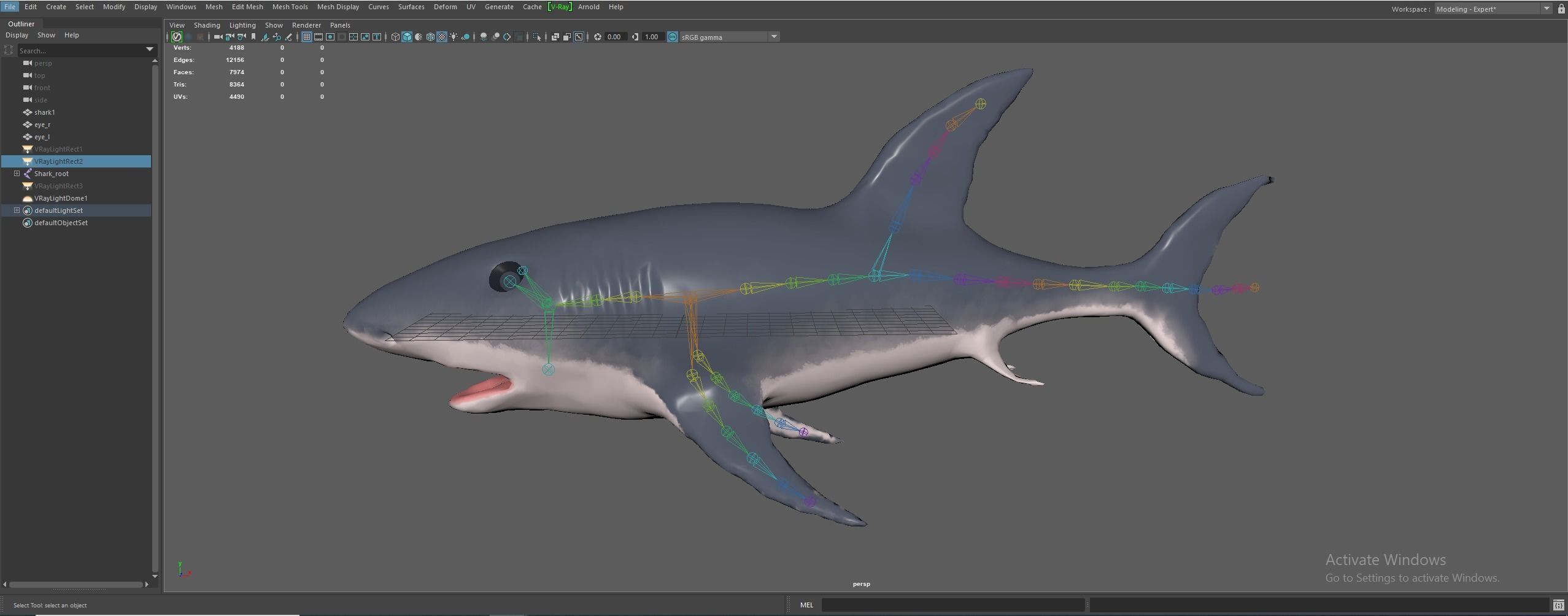The height and width of the screenshot is (616, 1568).
Task: Click the workspace lock icon
Action: 1561,9
